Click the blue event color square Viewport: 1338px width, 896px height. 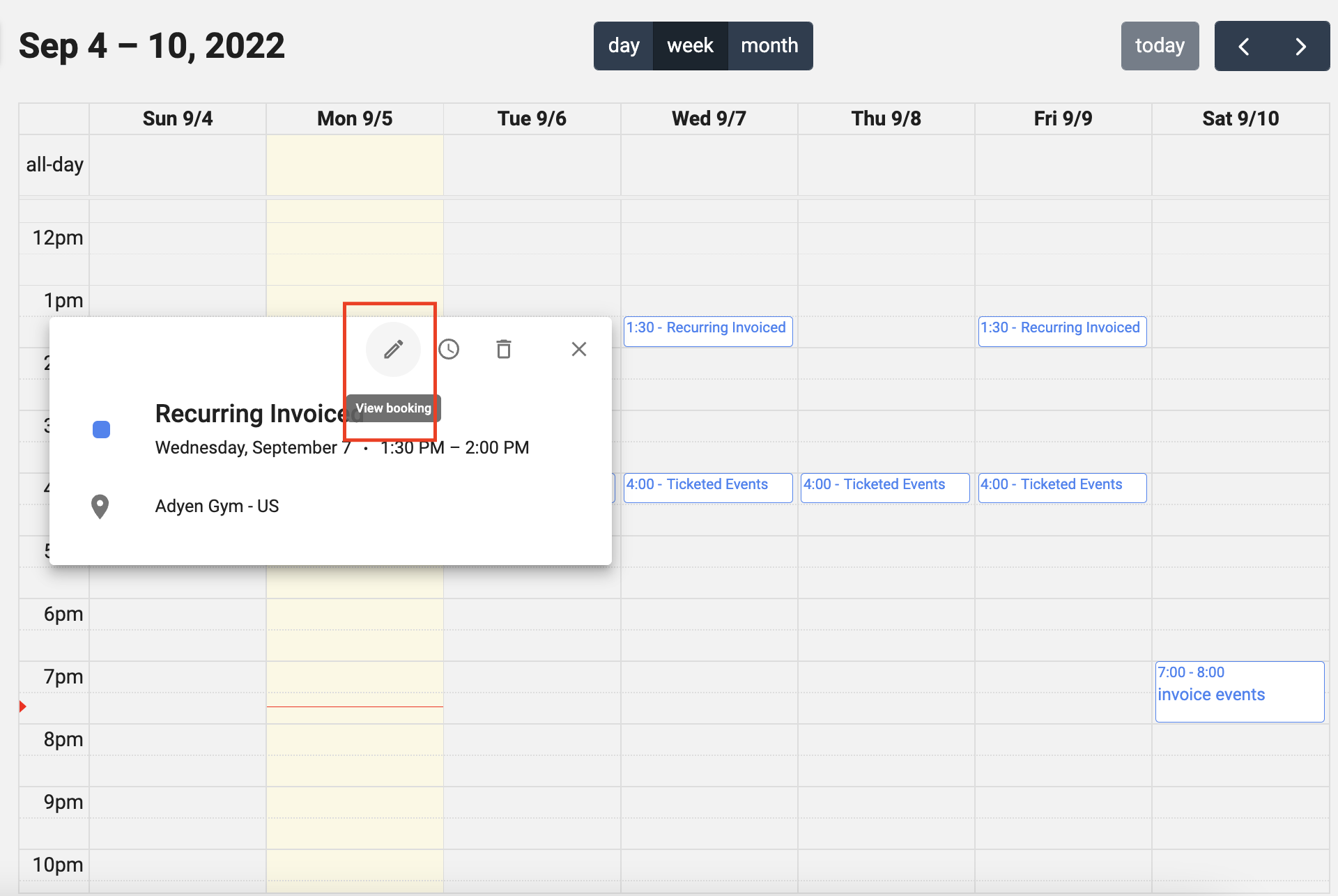coord(102,429)
